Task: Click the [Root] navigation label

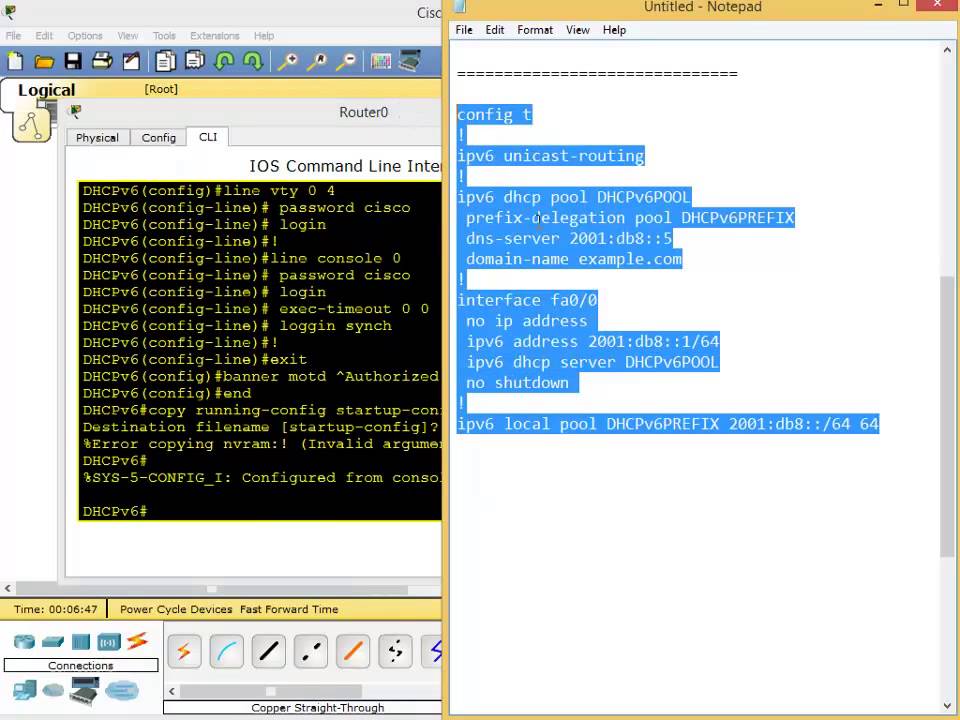Action: 161,89
